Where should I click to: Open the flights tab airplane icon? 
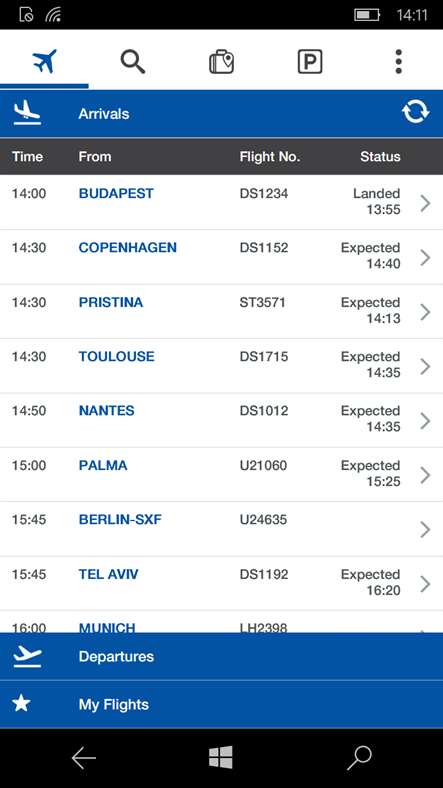pos(44,61)
